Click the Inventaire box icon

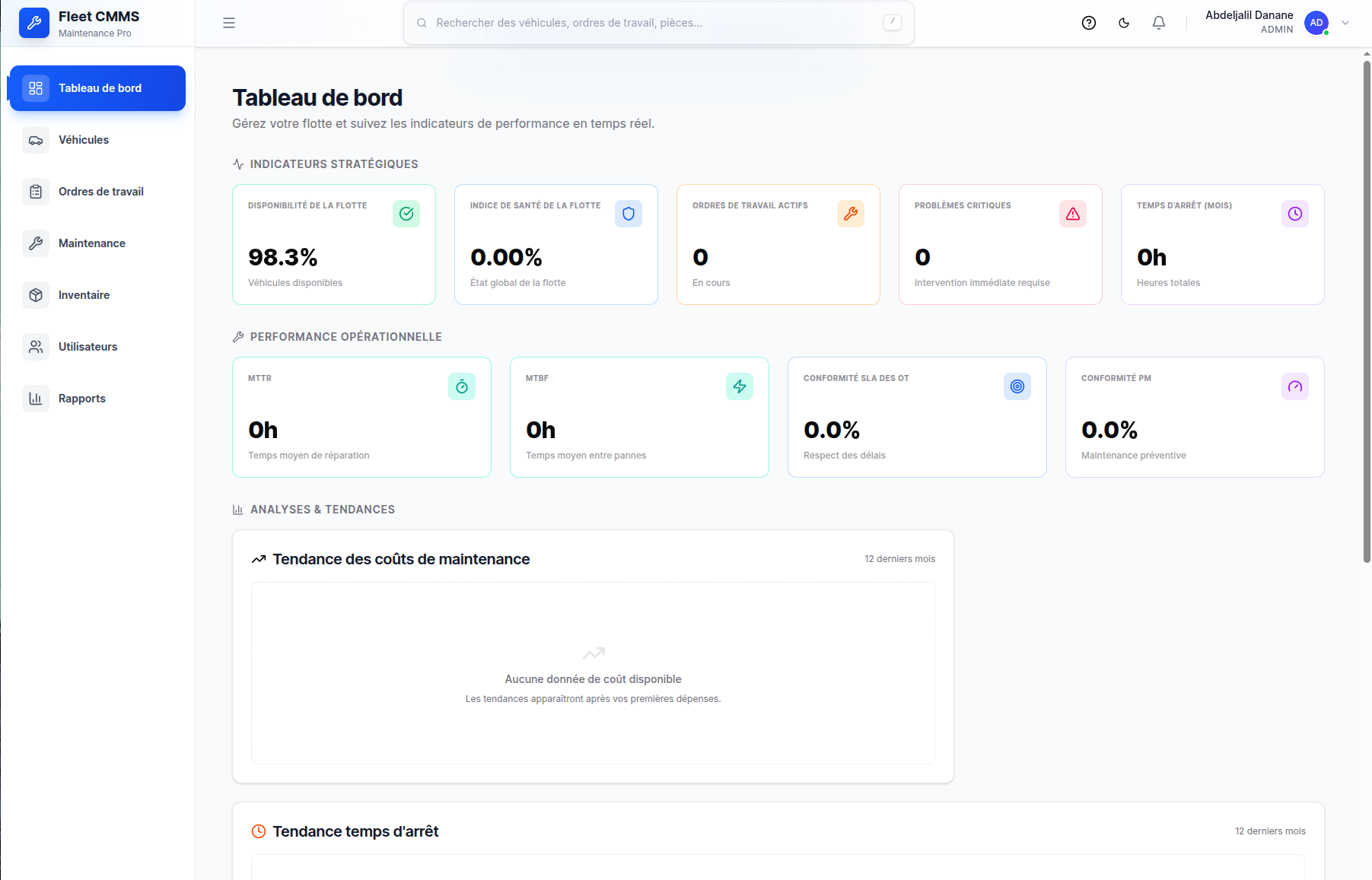[x=36, y=295]
